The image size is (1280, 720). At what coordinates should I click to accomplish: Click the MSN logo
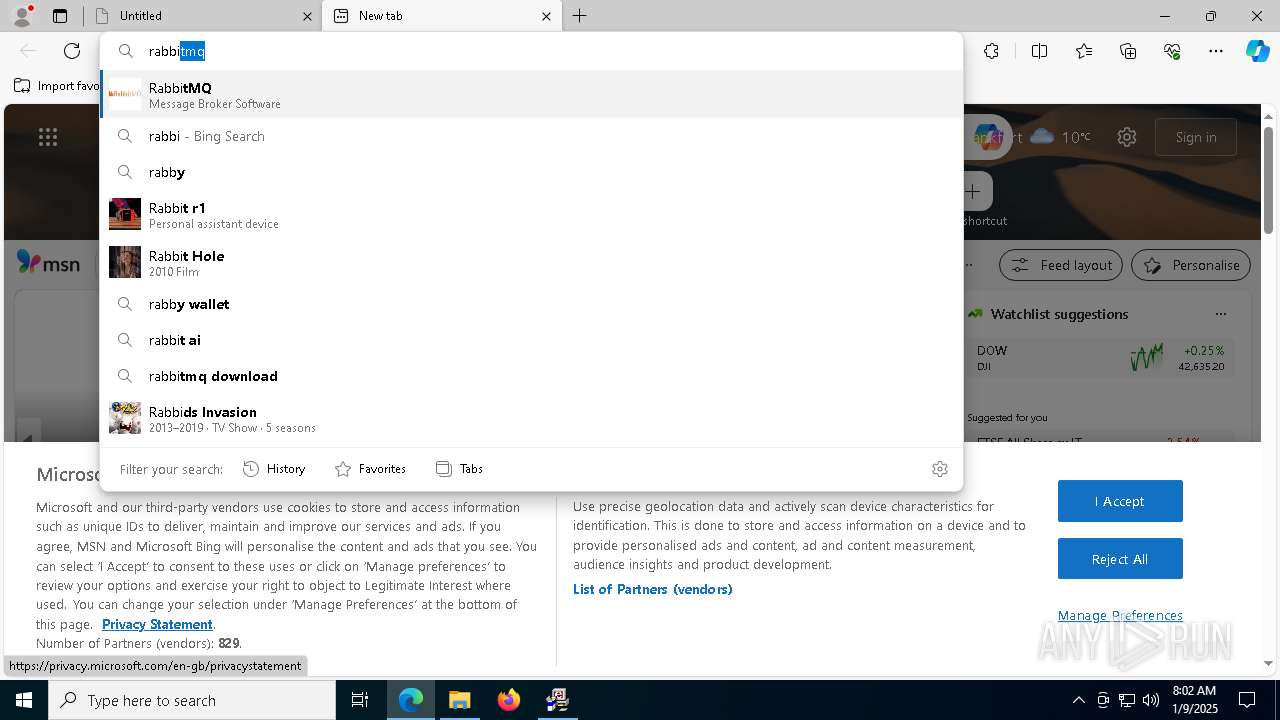(x=48, y=263)
